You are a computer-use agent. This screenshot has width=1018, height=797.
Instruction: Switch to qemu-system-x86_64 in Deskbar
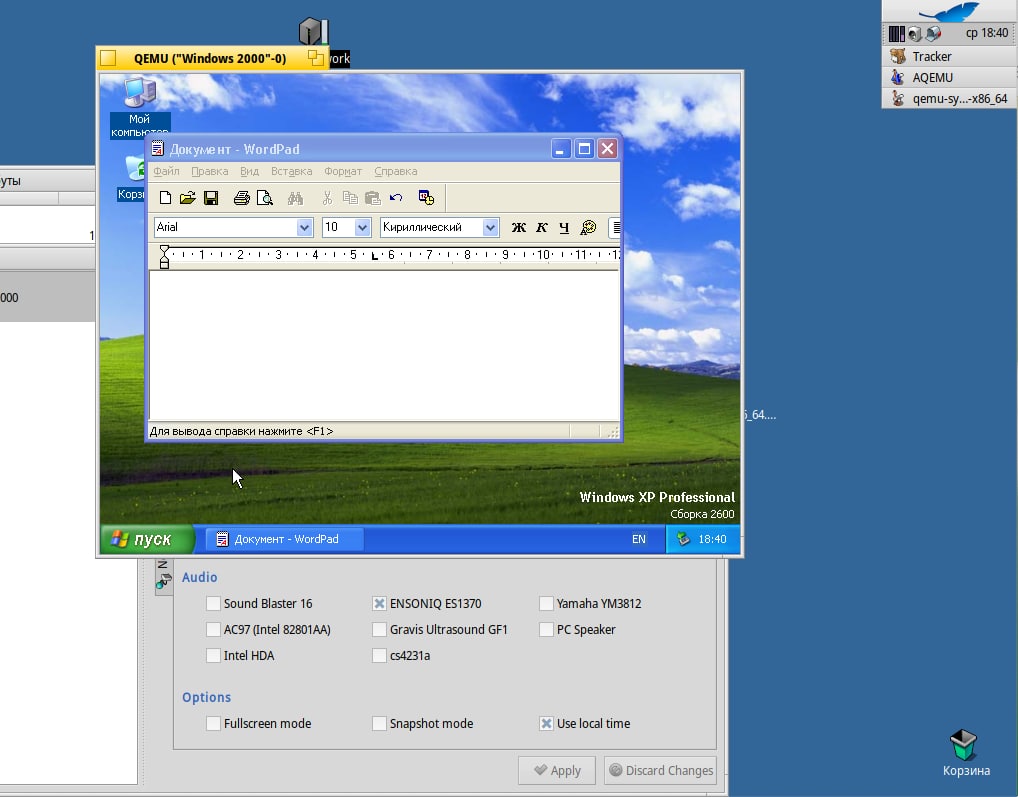(949, 99)
